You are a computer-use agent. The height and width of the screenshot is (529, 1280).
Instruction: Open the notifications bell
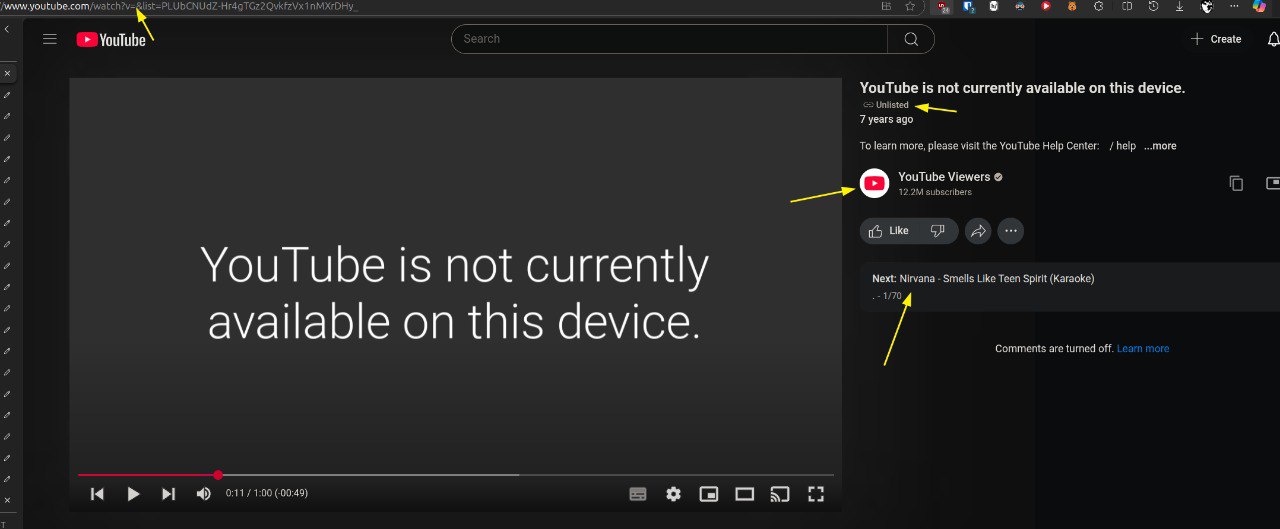(x=1273, y=39)
